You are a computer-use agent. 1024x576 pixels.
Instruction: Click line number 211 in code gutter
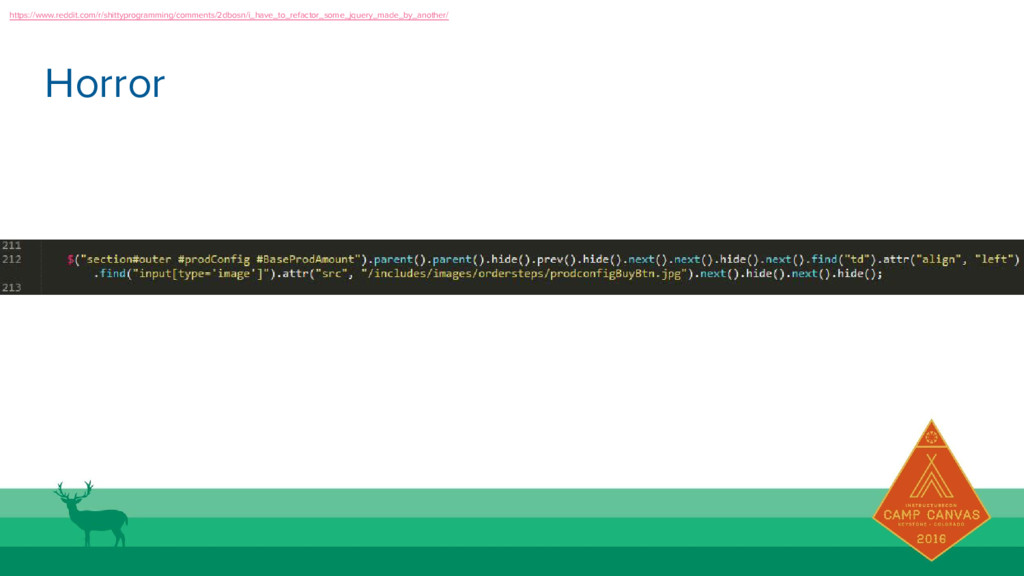(11, 246)
